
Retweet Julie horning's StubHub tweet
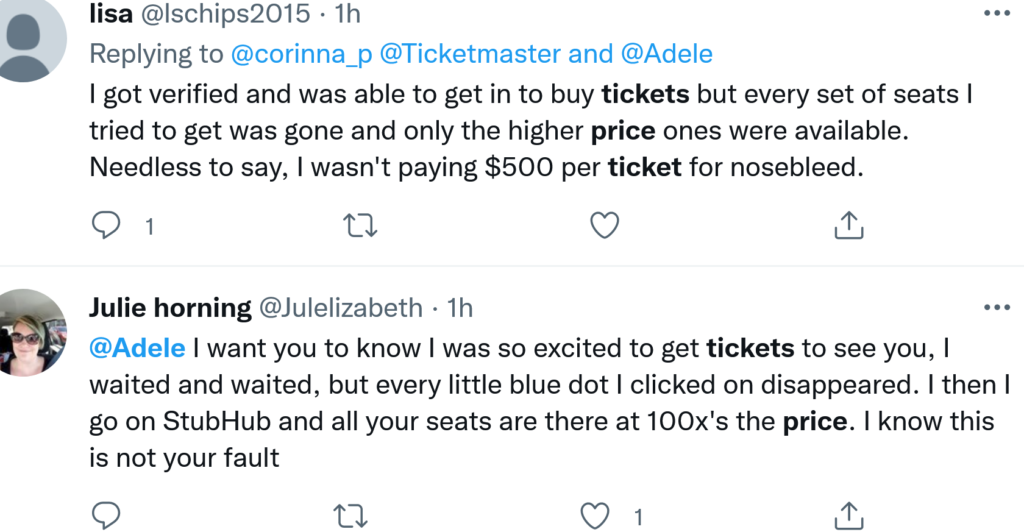tap(354, 516)
